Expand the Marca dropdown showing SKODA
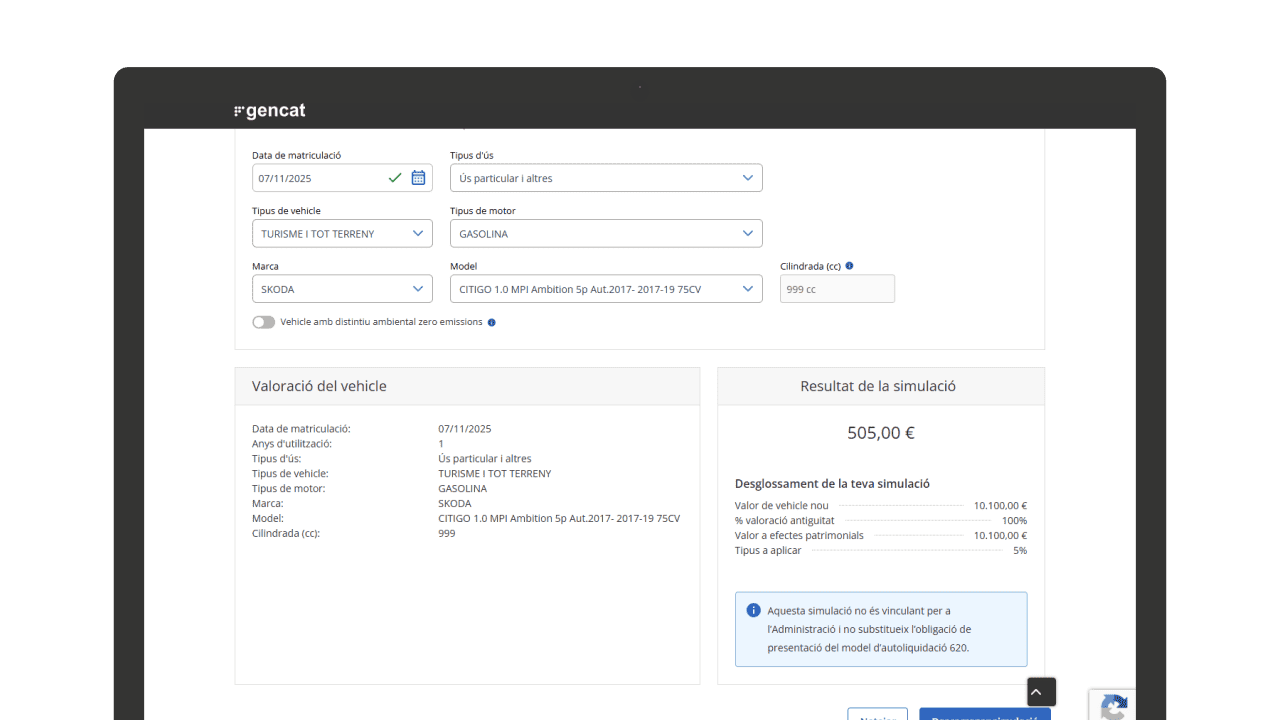 (342, 289)
